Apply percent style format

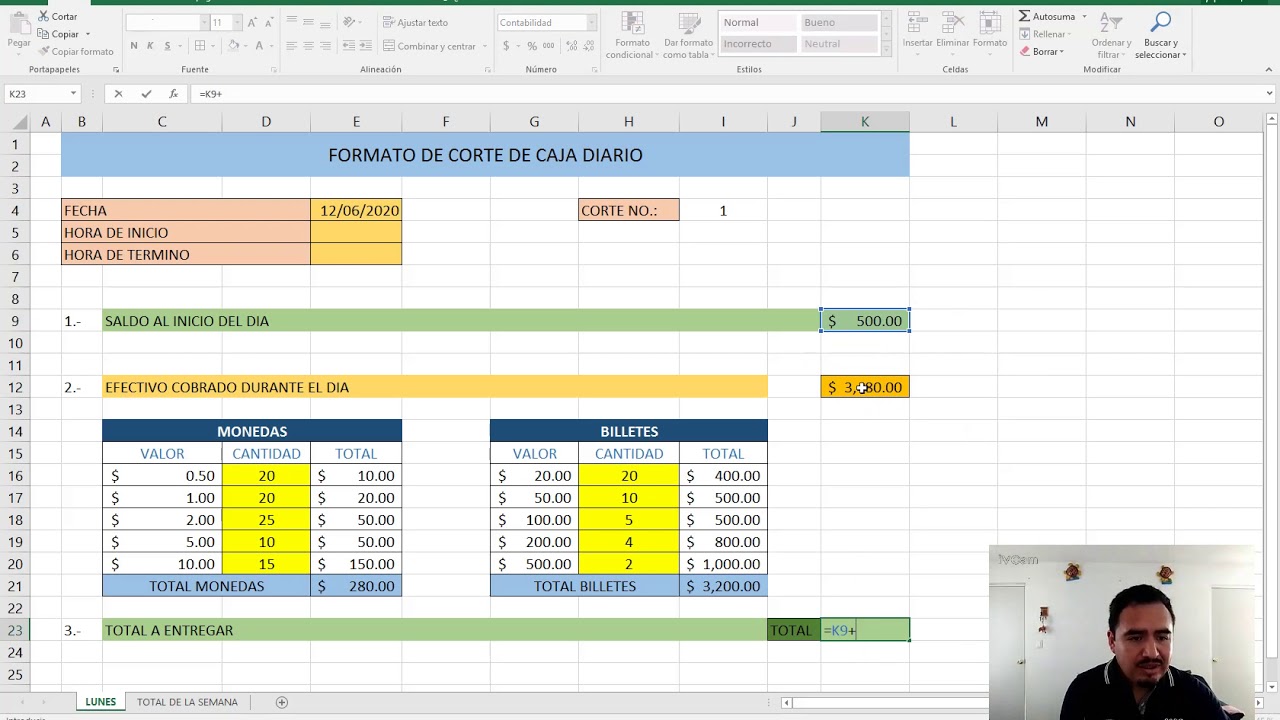point(532,46)
